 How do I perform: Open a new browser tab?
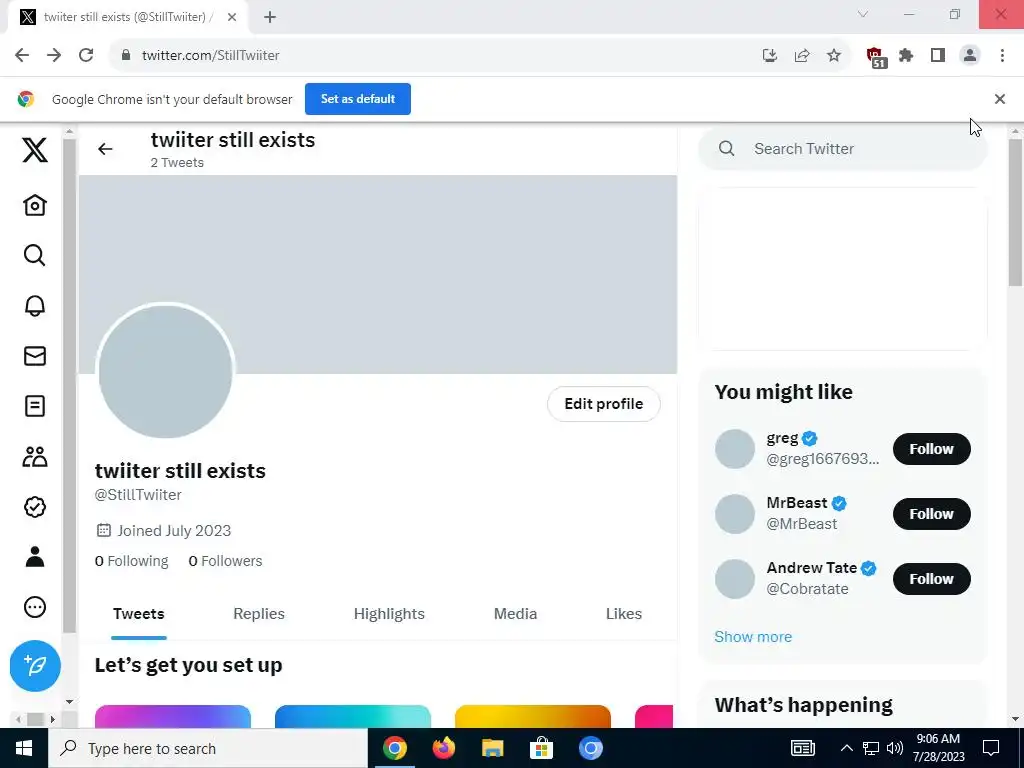coord(270,17)
